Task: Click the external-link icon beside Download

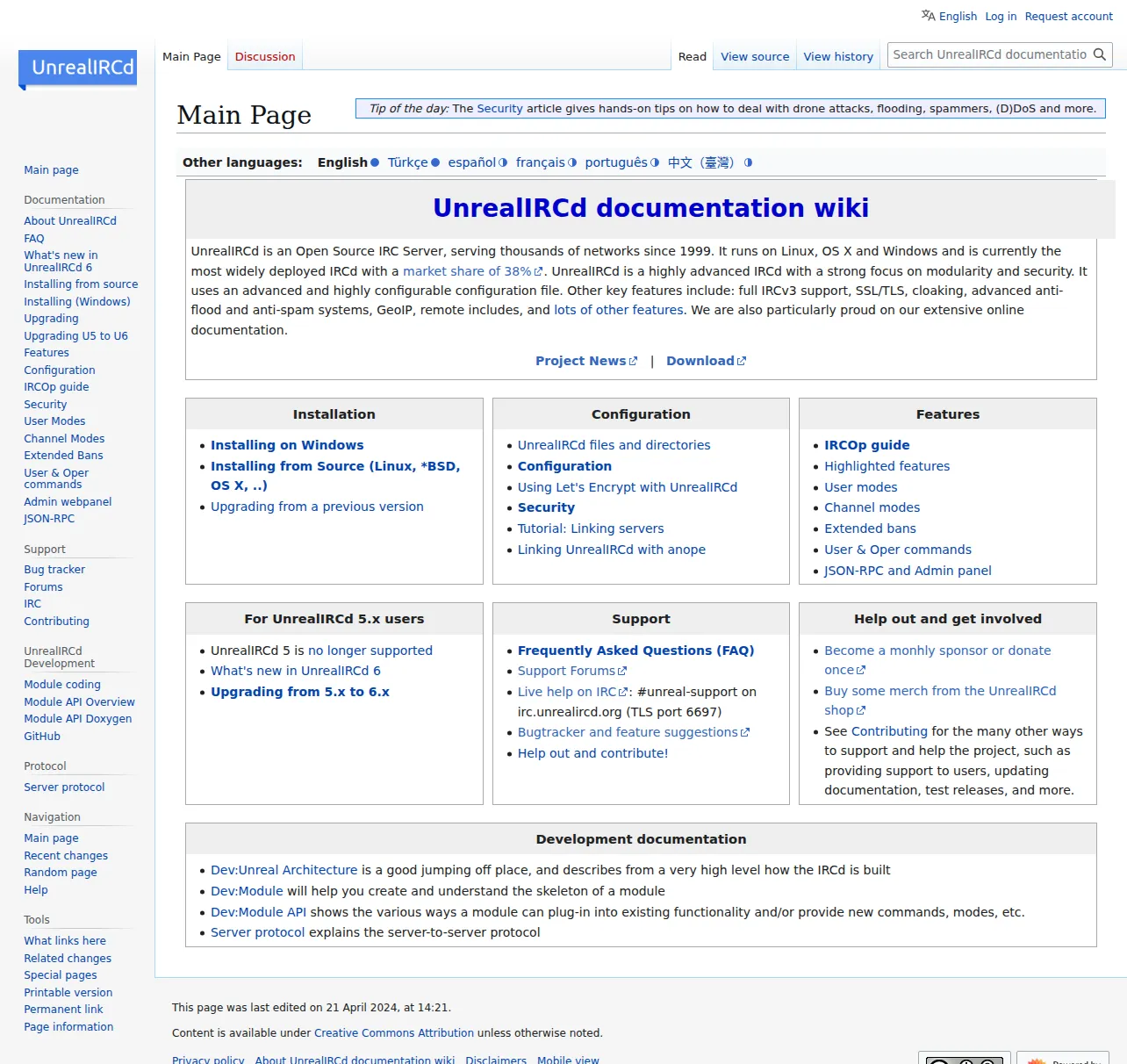Action: pos(742,361)
